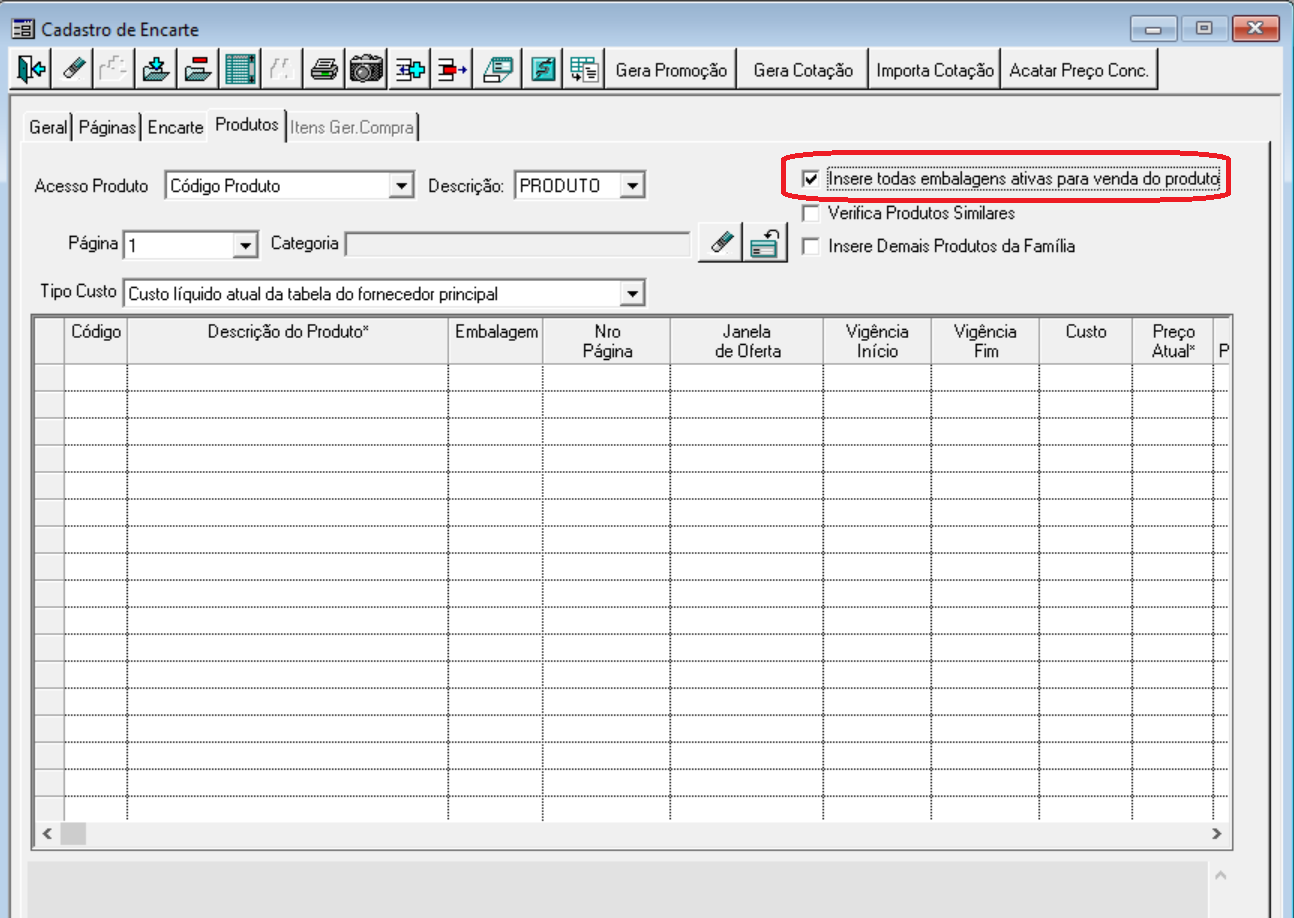The height and width of the screenshot is (918, 1294).
Task: Click the horizontal scrollbar thumb under the grid
Action: click(73, 833)
